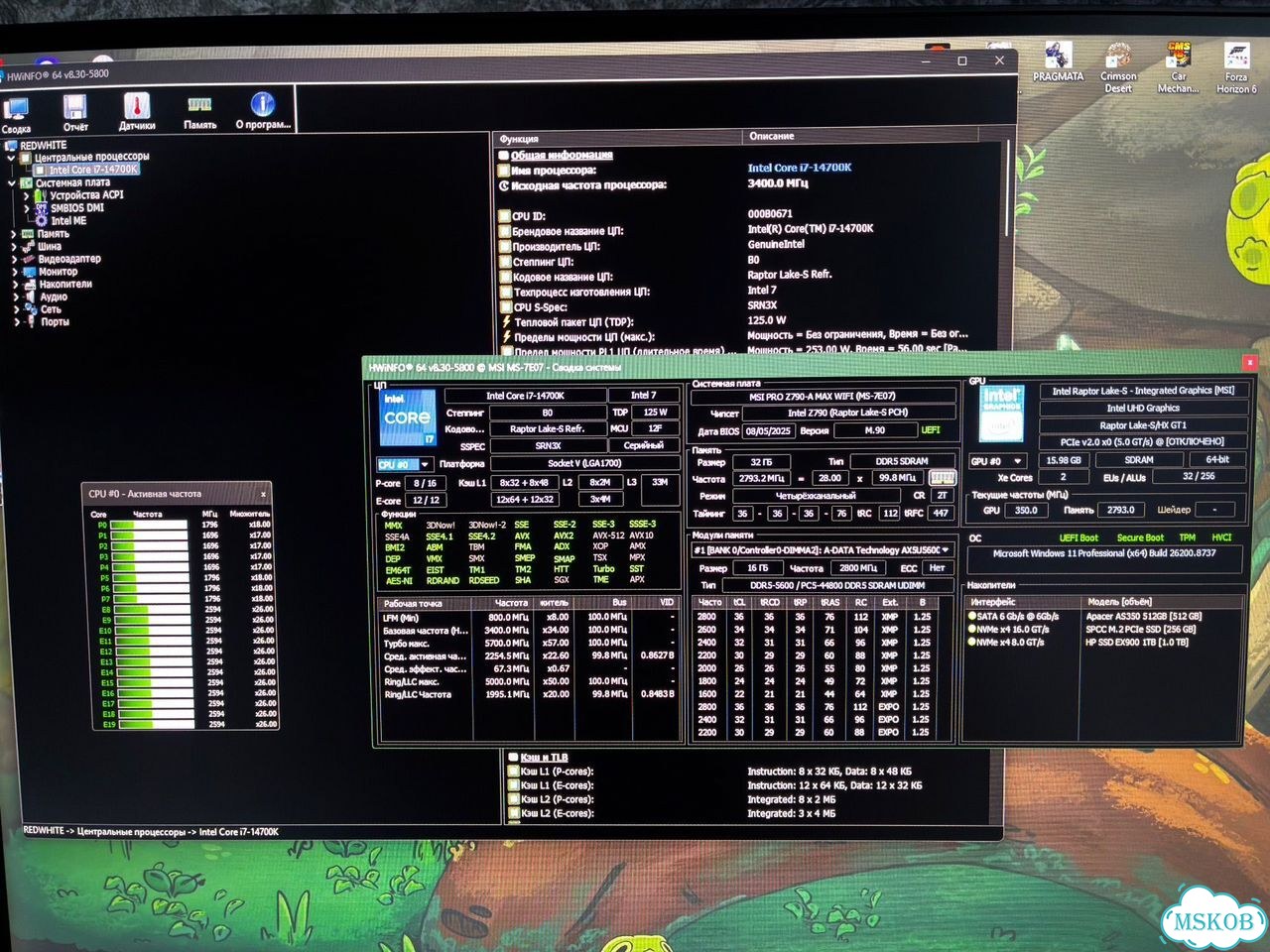Click the memory details chip button
Screen dimensions: 1270x952
click(x=941, y=478)
